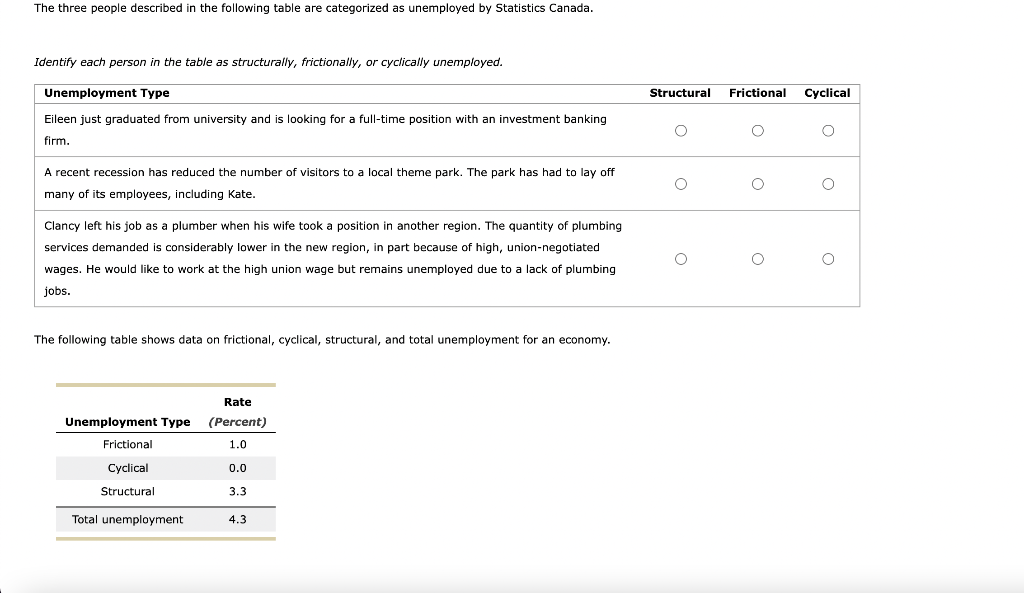Viewport: 1024px width, 593px height.
Task: Select Structural for Kate's row
Action: 681,182
